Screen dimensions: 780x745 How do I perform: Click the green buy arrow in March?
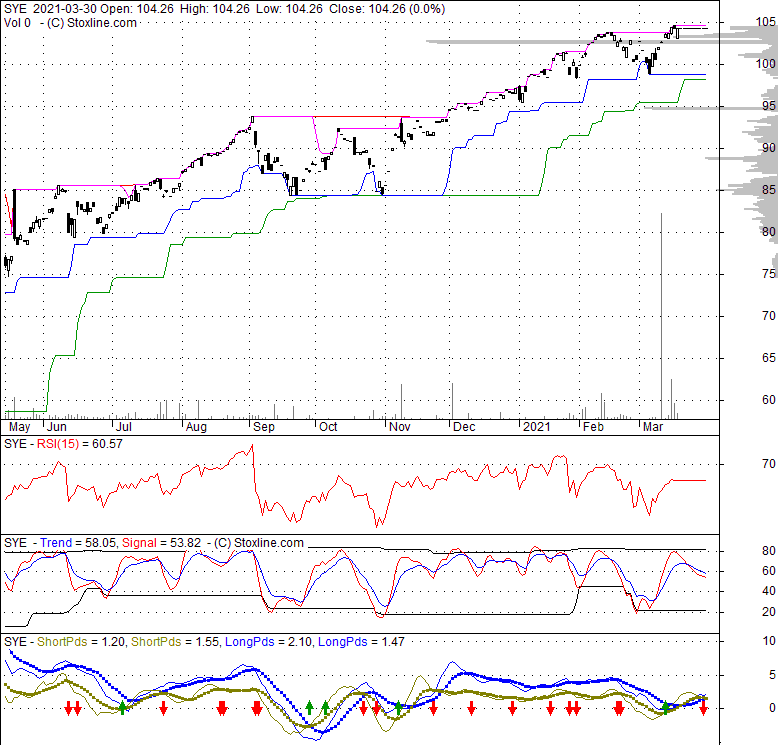coord(666,707)
